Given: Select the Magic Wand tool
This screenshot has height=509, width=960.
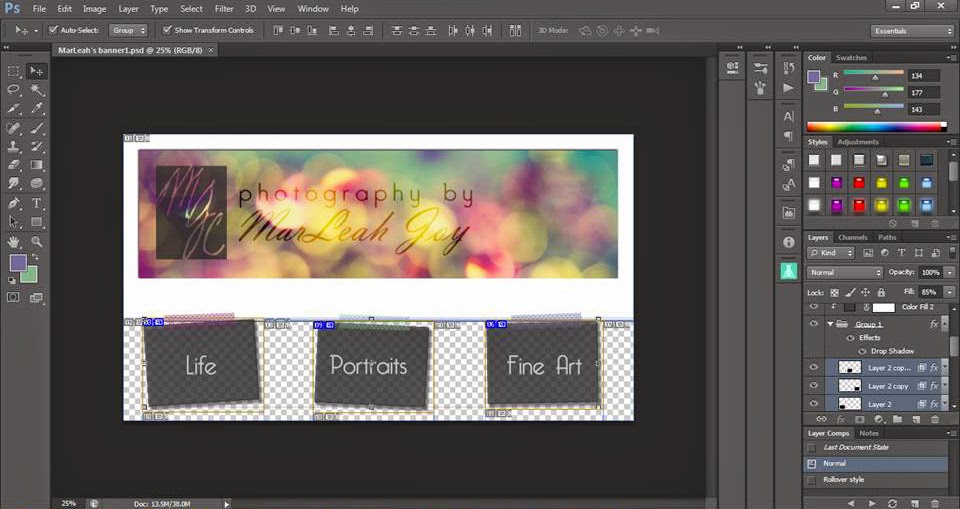Looking at the screenshot, I should click(37, 90).
